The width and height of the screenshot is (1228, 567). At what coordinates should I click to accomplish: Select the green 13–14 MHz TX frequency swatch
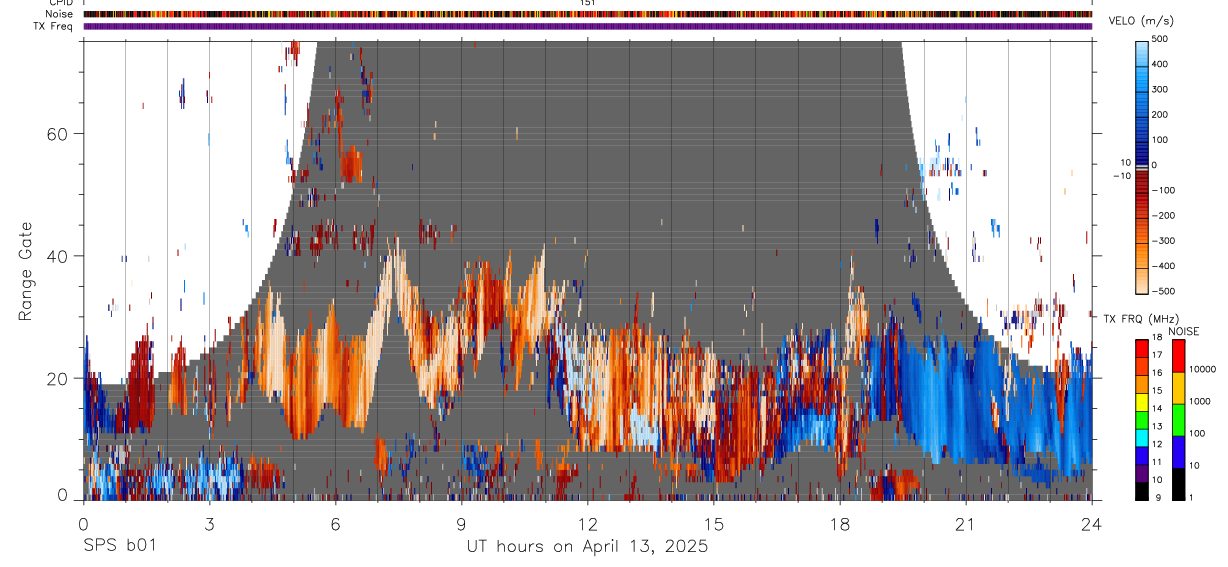1141,419
